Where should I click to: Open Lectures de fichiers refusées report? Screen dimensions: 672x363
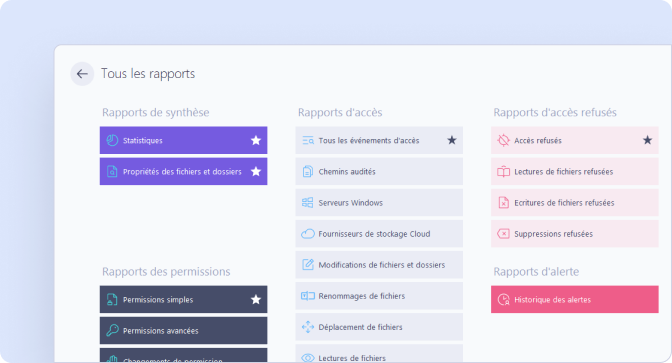[575, 171]
